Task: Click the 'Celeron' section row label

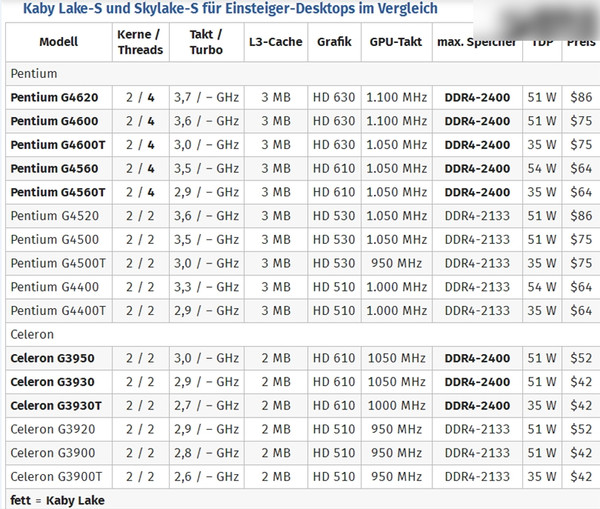Action: (x=32, y=334)
